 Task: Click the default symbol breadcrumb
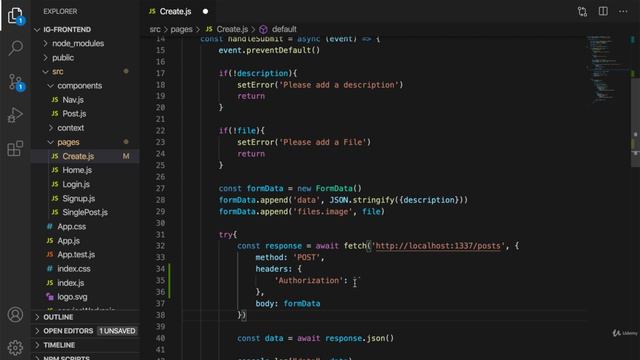tap(284, 29)
